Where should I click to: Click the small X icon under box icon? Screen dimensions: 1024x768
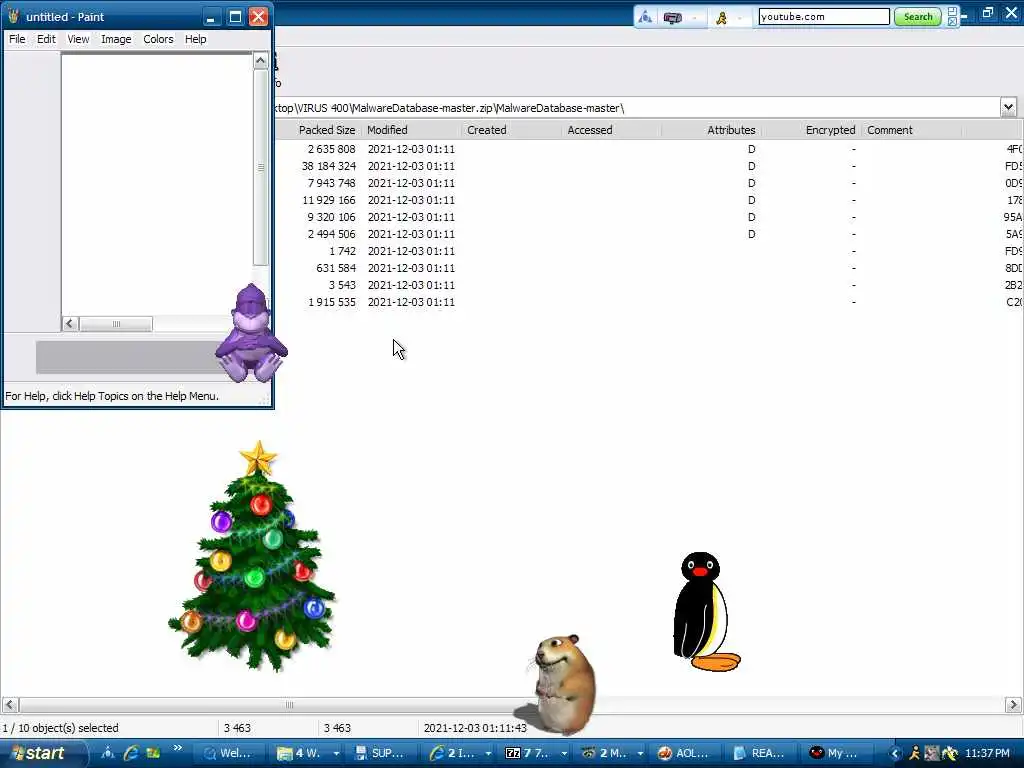click(x=952, y=22)
